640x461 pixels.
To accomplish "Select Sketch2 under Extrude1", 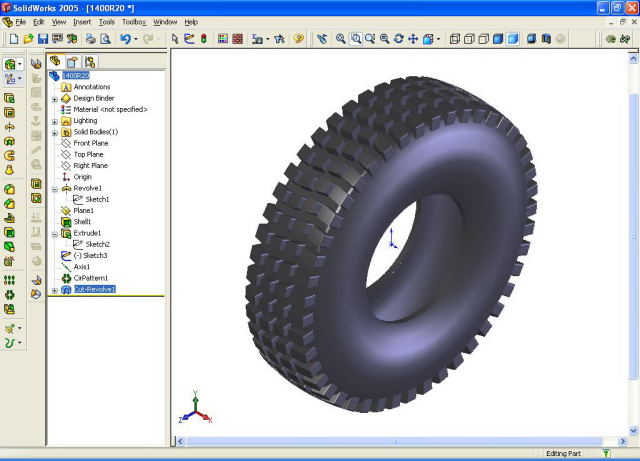I will coord(97,244).
